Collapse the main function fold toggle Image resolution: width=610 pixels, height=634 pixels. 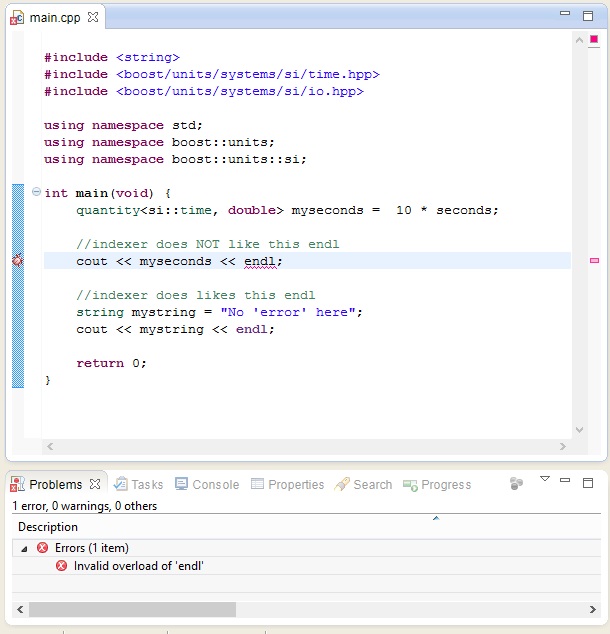[36, 192]
